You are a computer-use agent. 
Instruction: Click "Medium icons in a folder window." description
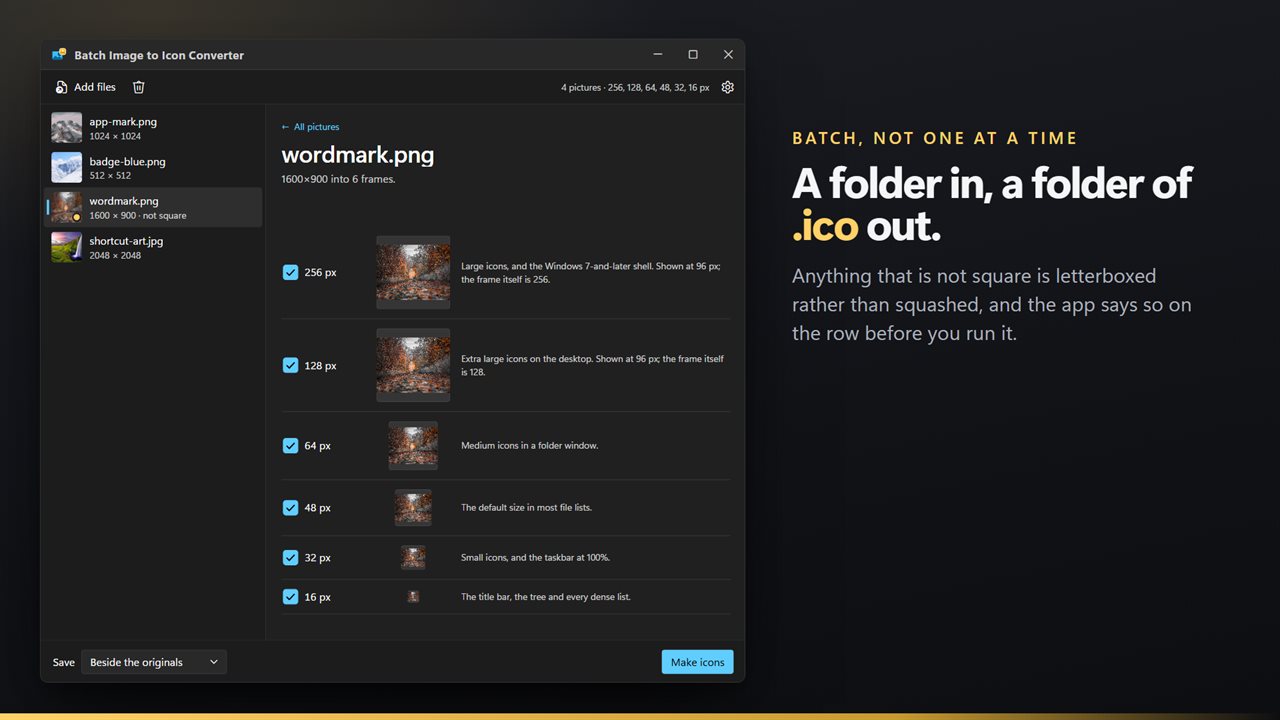[x=530, y=446]
